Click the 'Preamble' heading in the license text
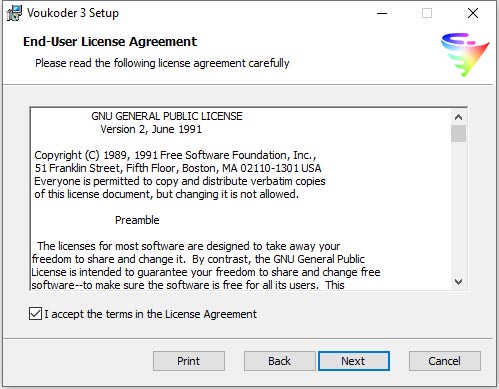Screen dimensions: 499x389 click(x=137, y=220)
